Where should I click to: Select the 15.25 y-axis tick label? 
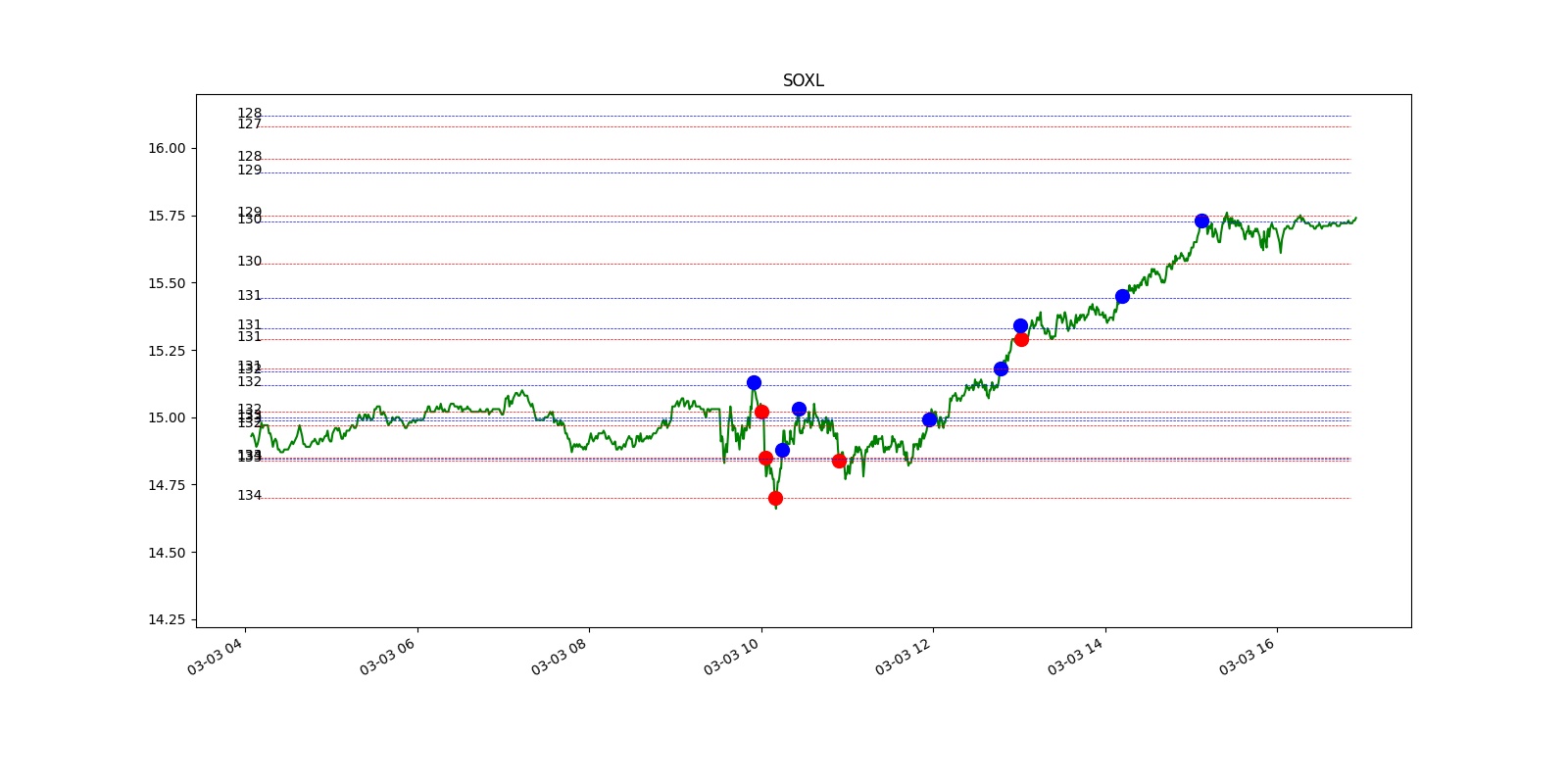point(167,351)
